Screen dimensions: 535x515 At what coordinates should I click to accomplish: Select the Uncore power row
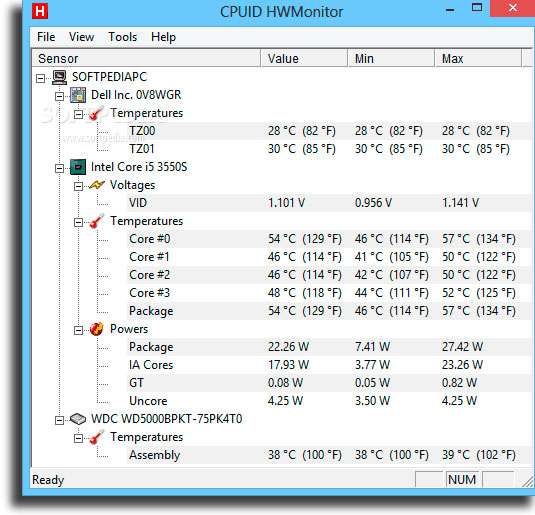click(x=329, y=401)
